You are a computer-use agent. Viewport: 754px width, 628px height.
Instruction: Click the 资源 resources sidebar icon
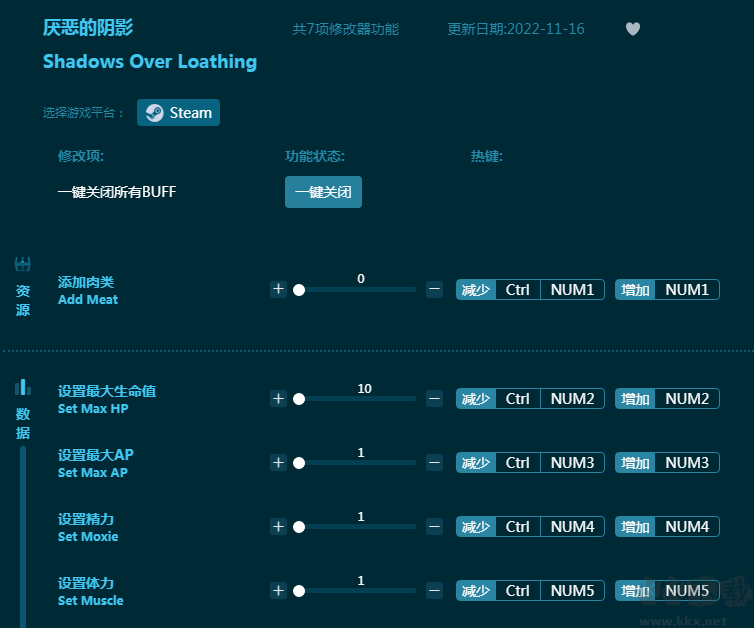tap(23, 265)
